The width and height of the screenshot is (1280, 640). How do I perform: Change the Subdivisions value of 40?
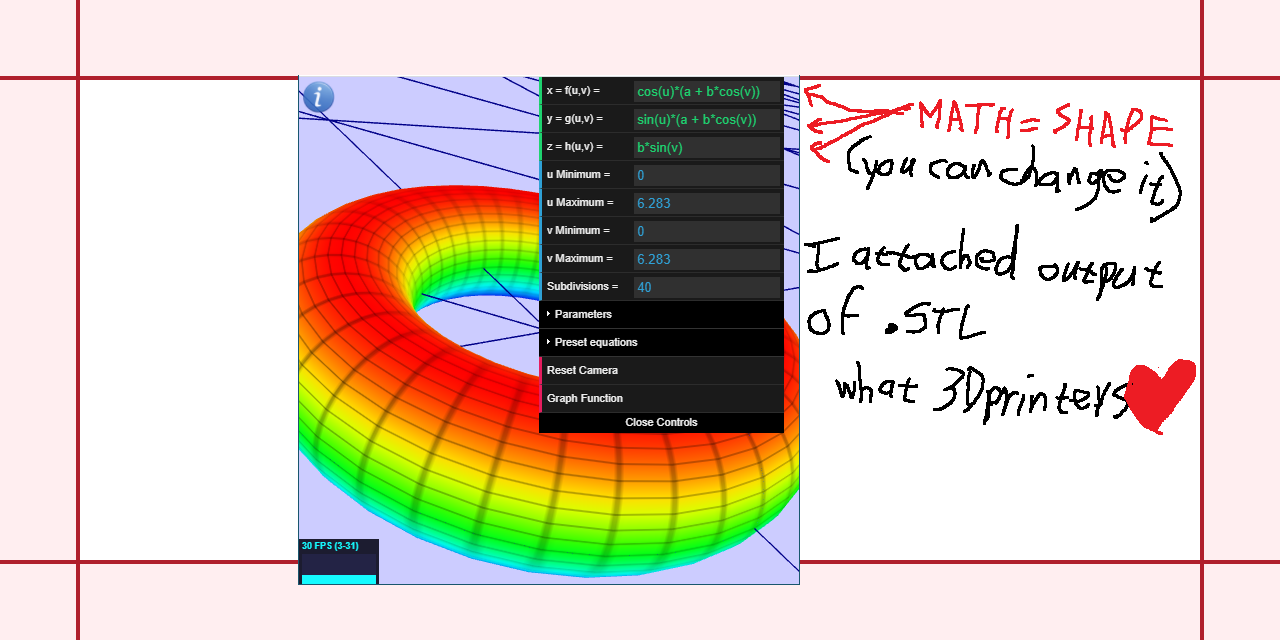coord(707,286)
